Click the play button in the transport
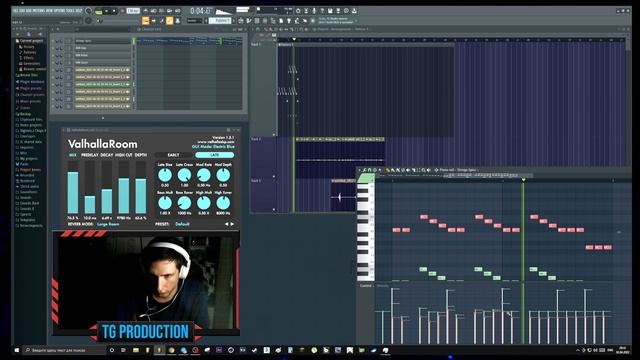The width and height of the screenshot is (640, 360). (106, 11)
